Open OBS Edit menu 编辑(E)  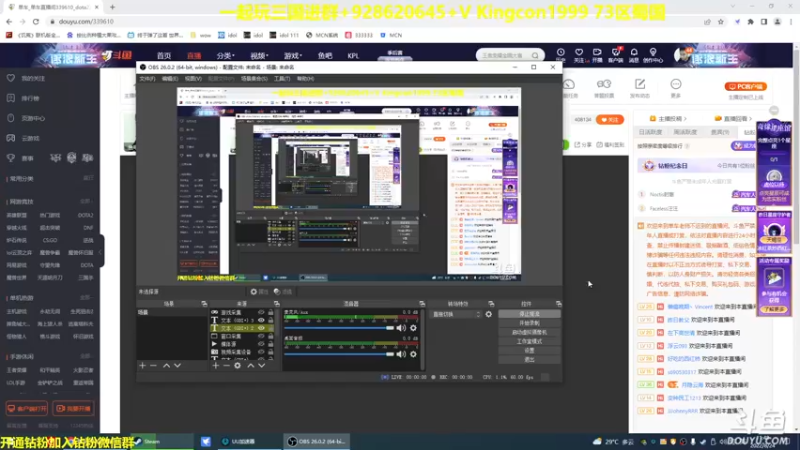tap(170, 79)
